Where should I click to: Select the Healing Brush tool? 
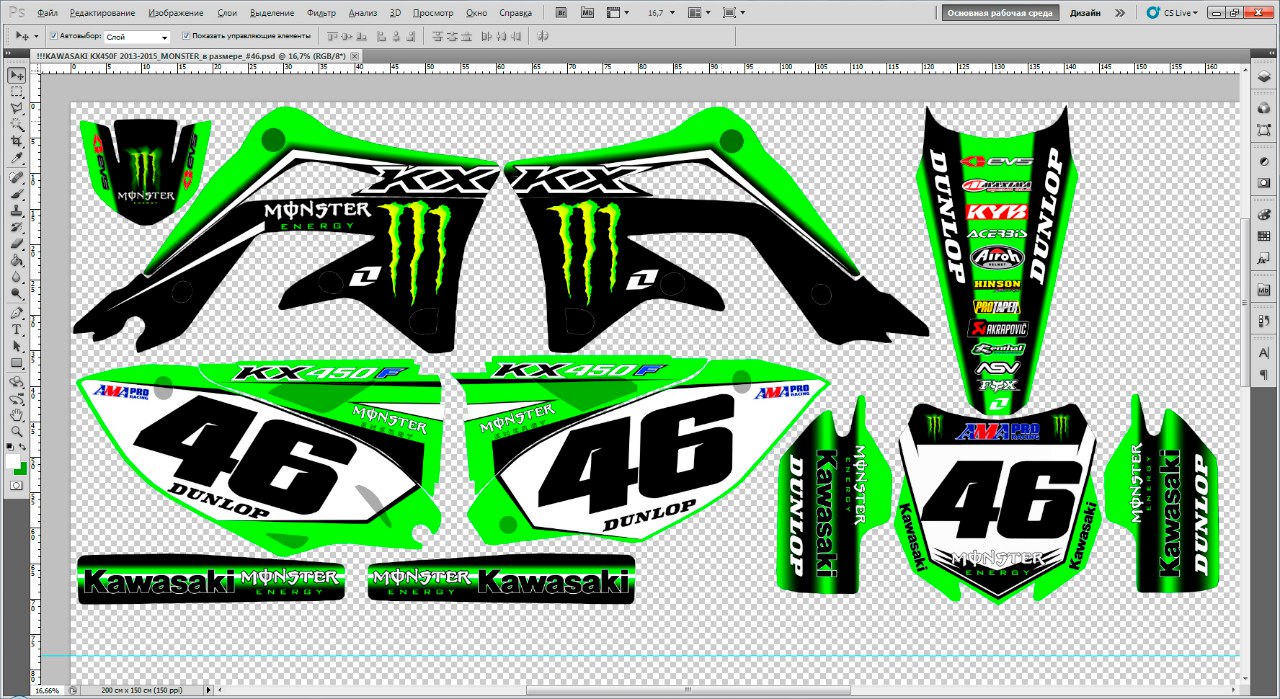click(x=17, y=177)
